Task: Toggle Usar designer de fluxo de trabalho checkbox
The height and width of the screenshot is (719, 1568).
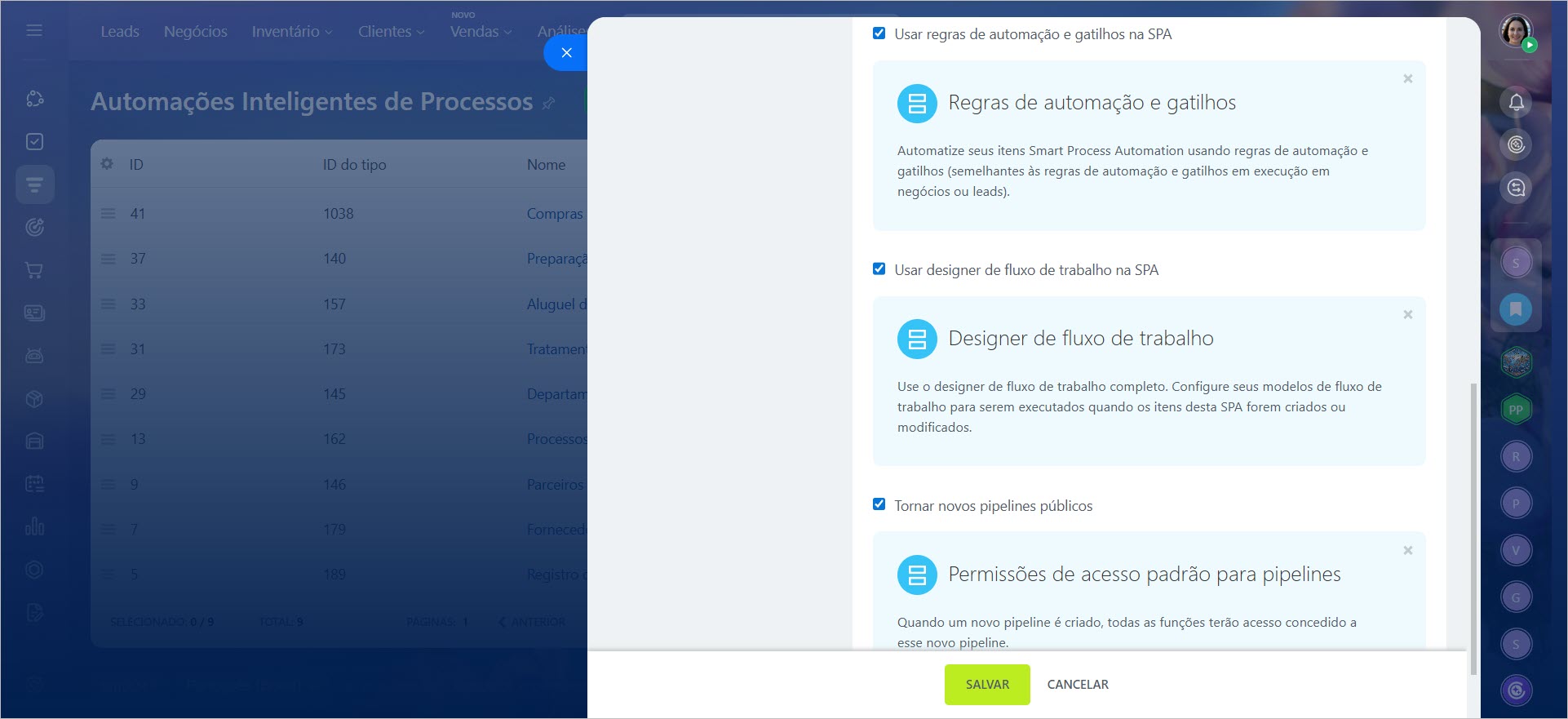Action: [x=879, y=269]
